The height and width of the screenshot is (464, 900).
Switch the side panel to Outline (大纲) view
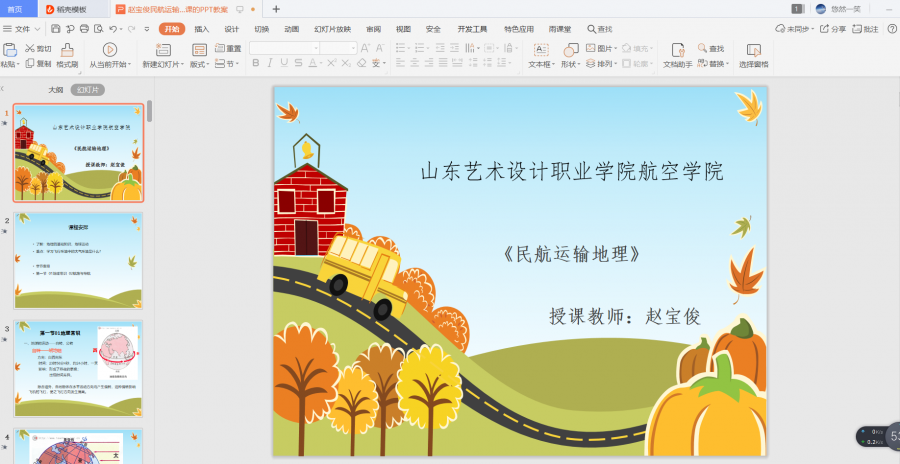pos(56,90)
